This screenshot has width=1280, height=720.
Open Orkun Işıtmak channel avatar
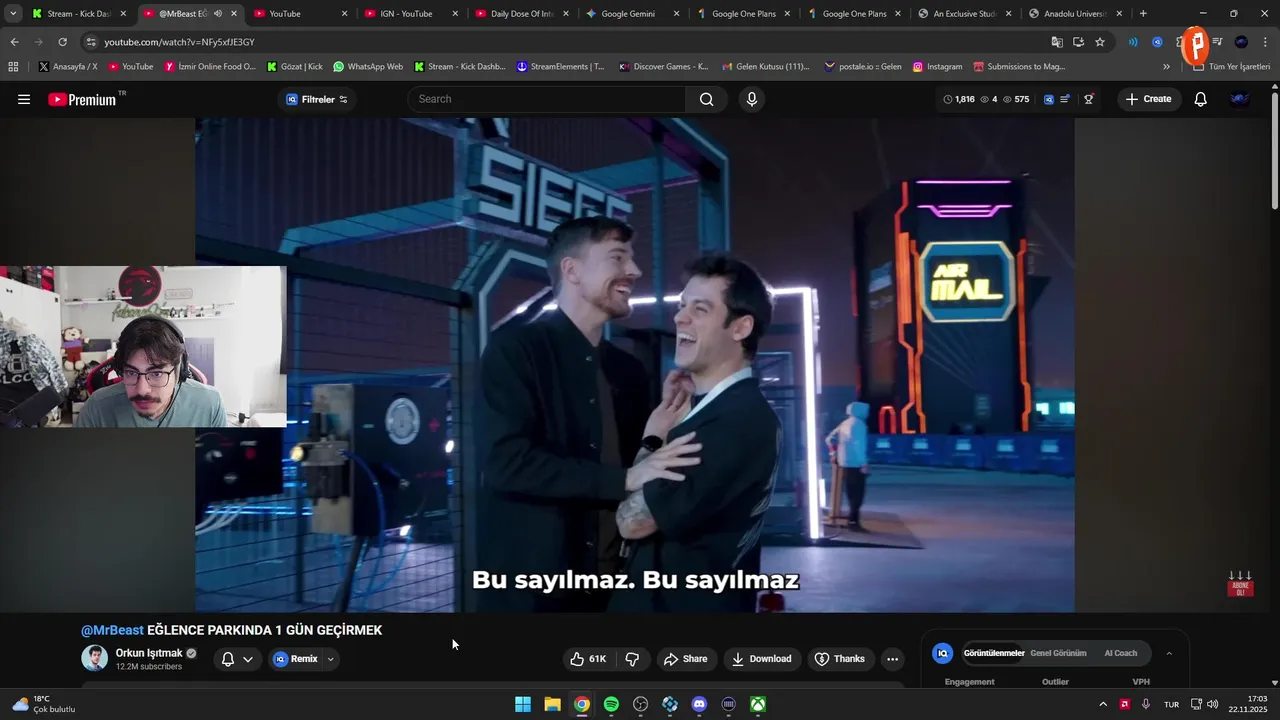[95, 658]
